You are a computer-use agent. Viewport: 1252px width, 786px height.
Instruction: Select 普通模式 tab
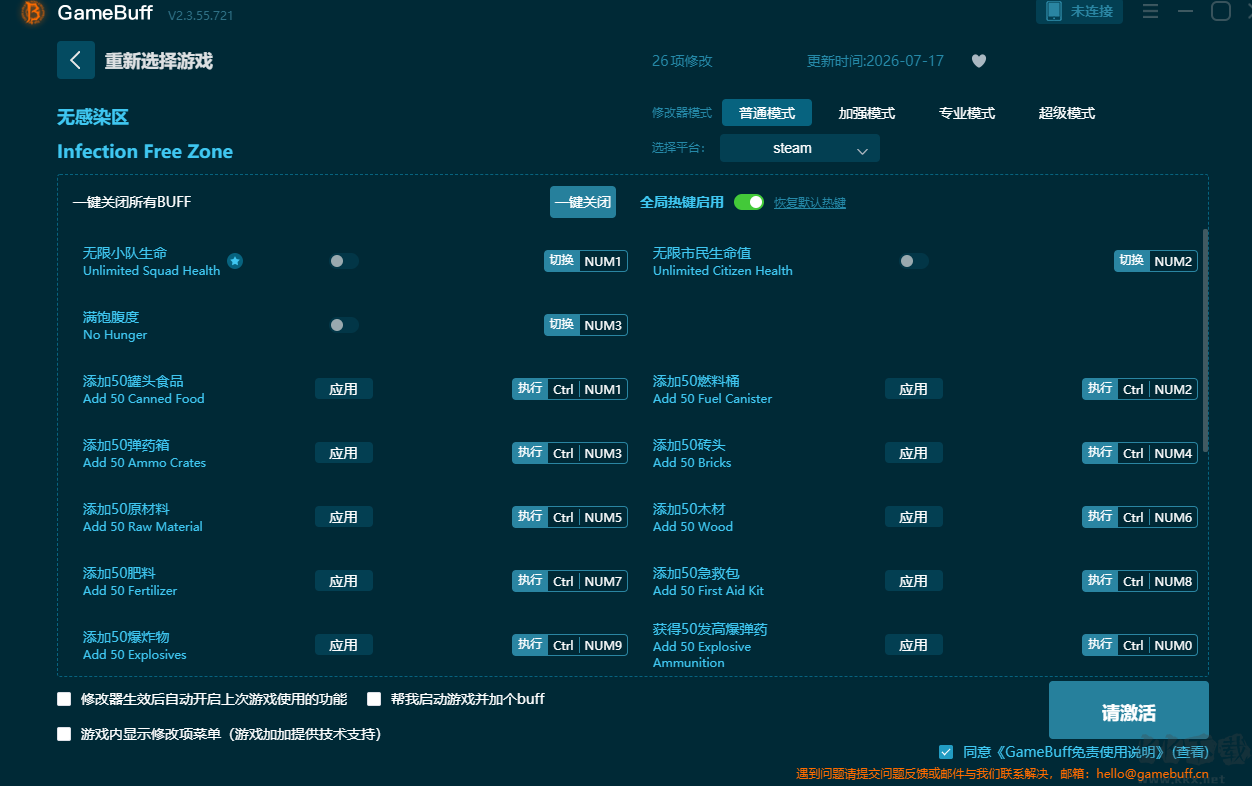(x=767, y=113)
